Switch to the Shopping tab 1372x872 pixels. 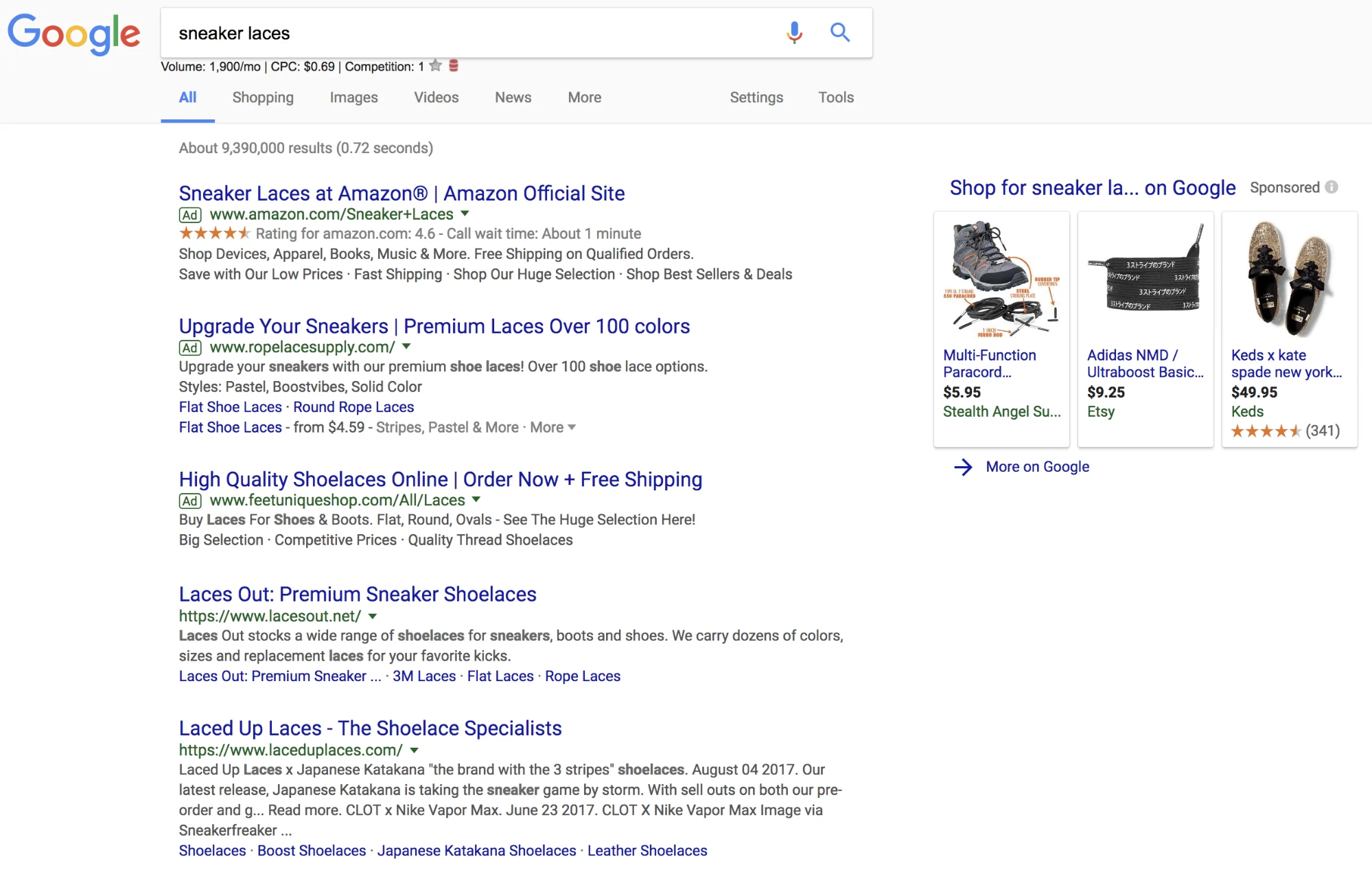pos(263,97)
